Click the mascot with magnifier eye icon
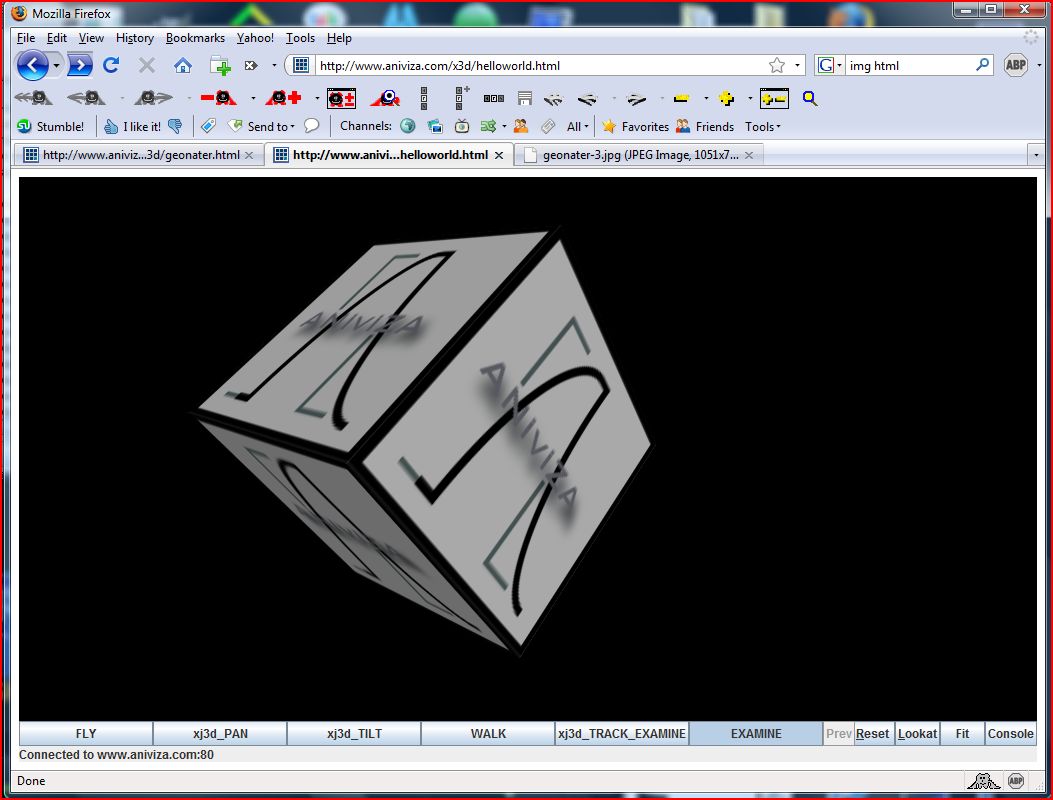 pyautogui.click(x=385, y=98)
